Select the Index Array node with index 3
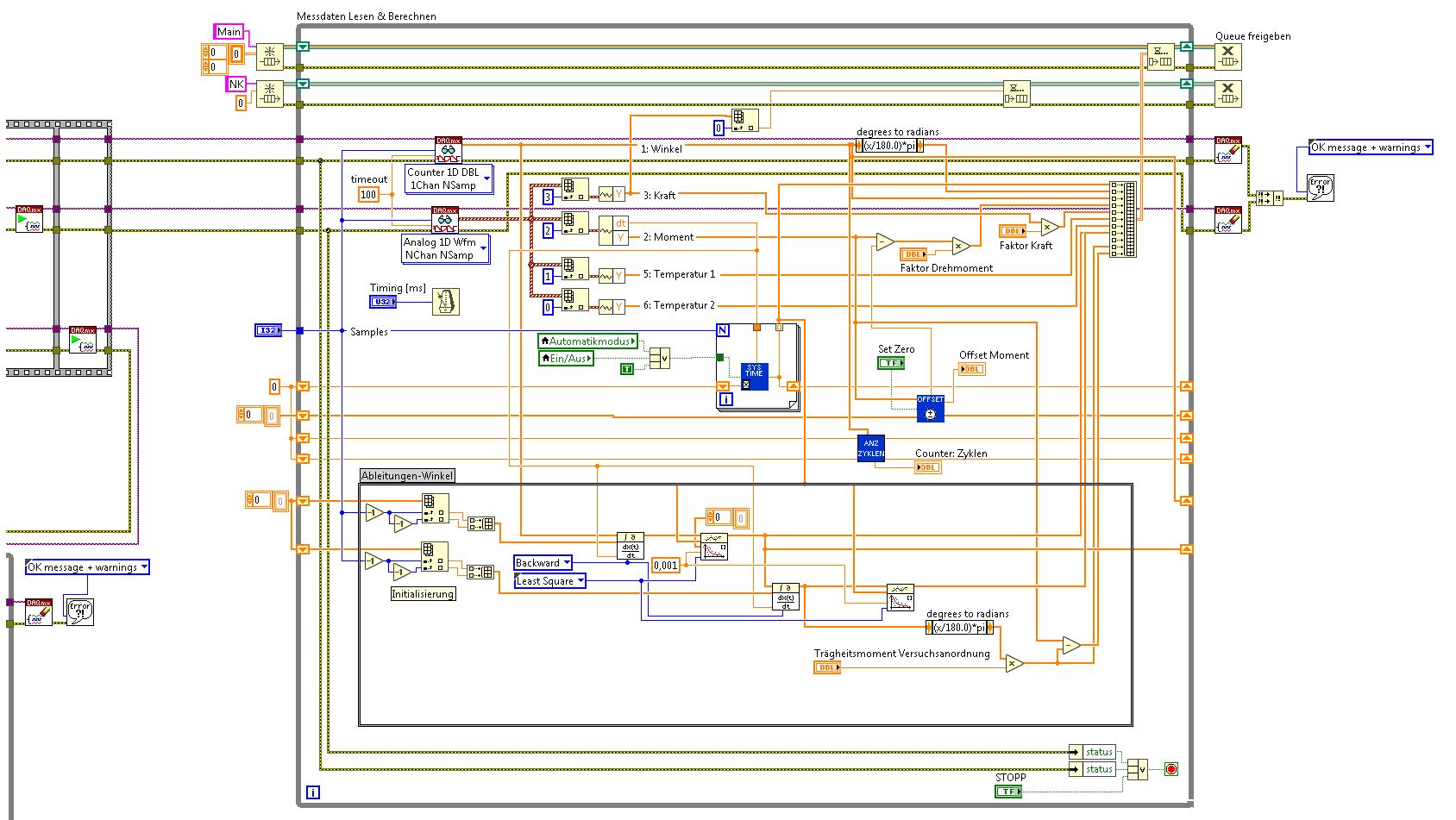Image resolution: width=1456 pixels, height=820 pixels. [575, 191]
